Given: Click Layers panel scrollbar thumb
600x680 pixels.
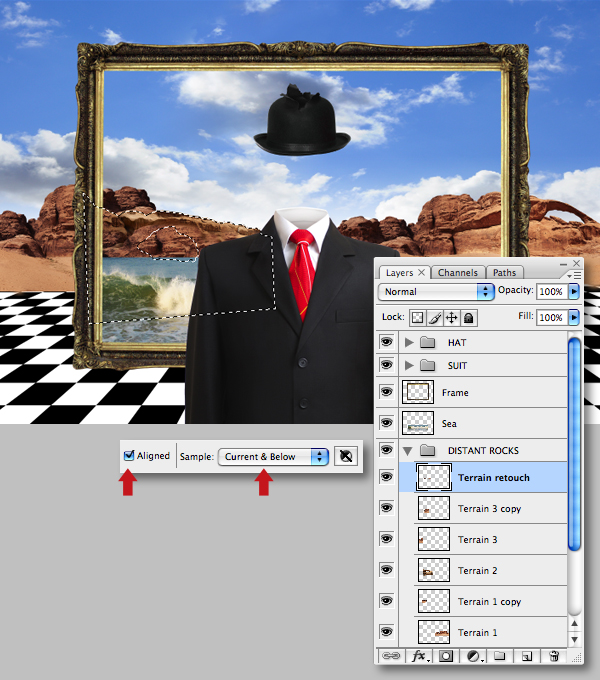Looking at the screenshot, I should click(574, 445).
